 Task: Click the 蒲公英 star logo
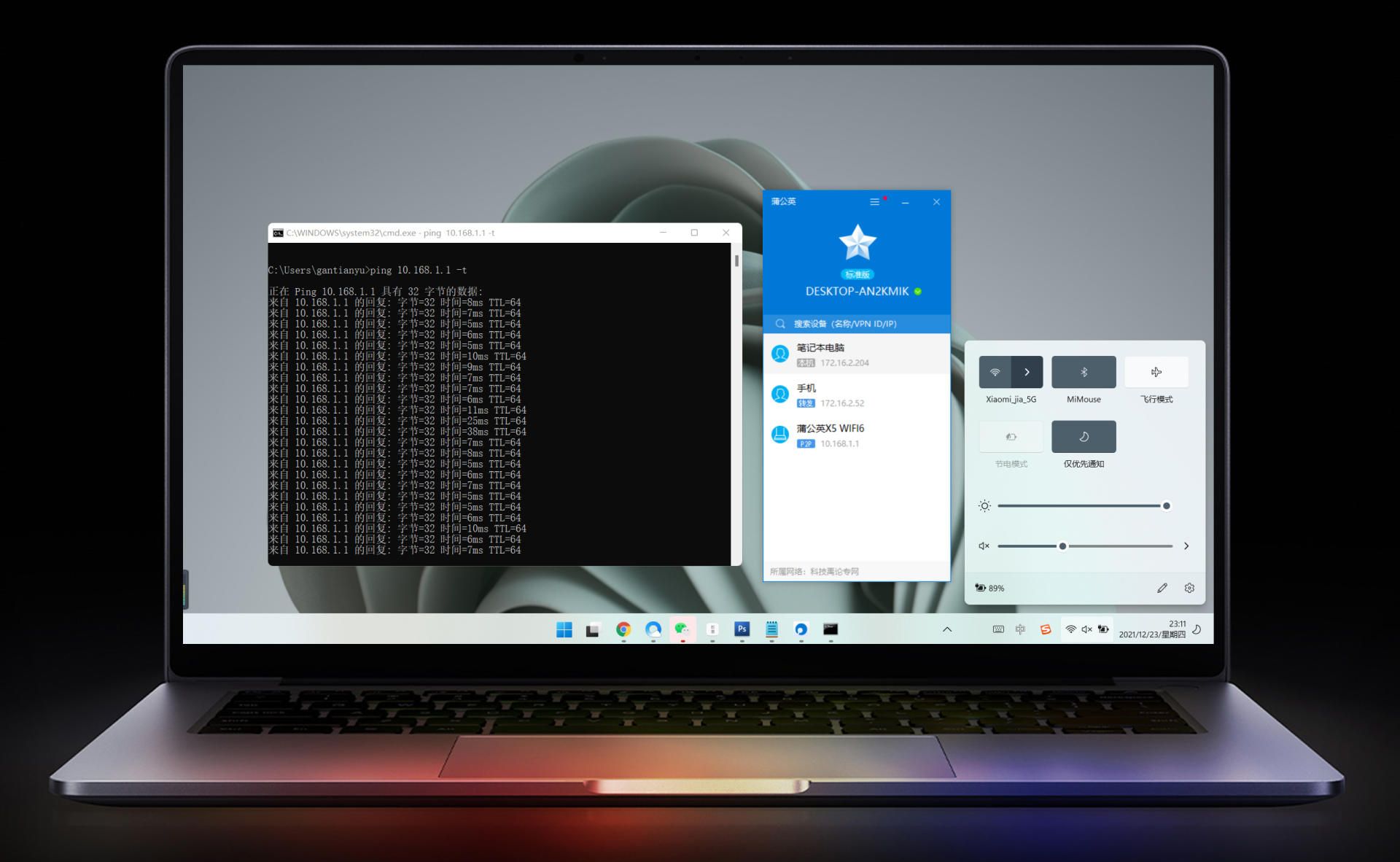point(857,243)
